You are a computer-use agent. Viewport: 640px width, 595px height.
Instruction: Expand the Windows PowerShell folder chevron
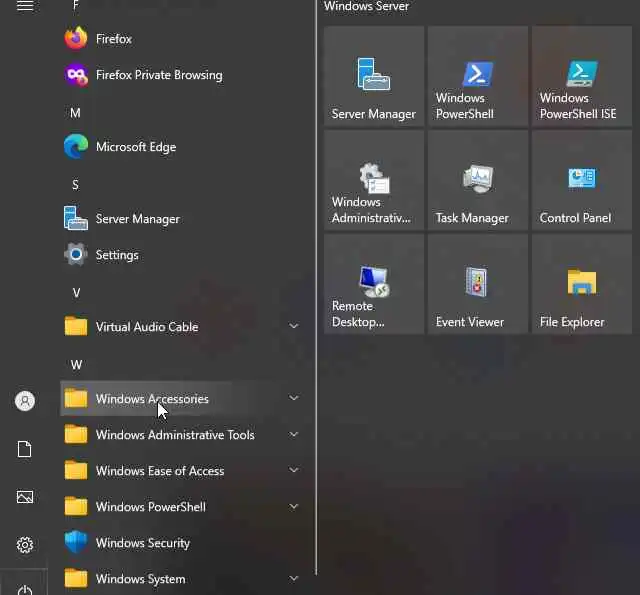[x=293, y=506]
